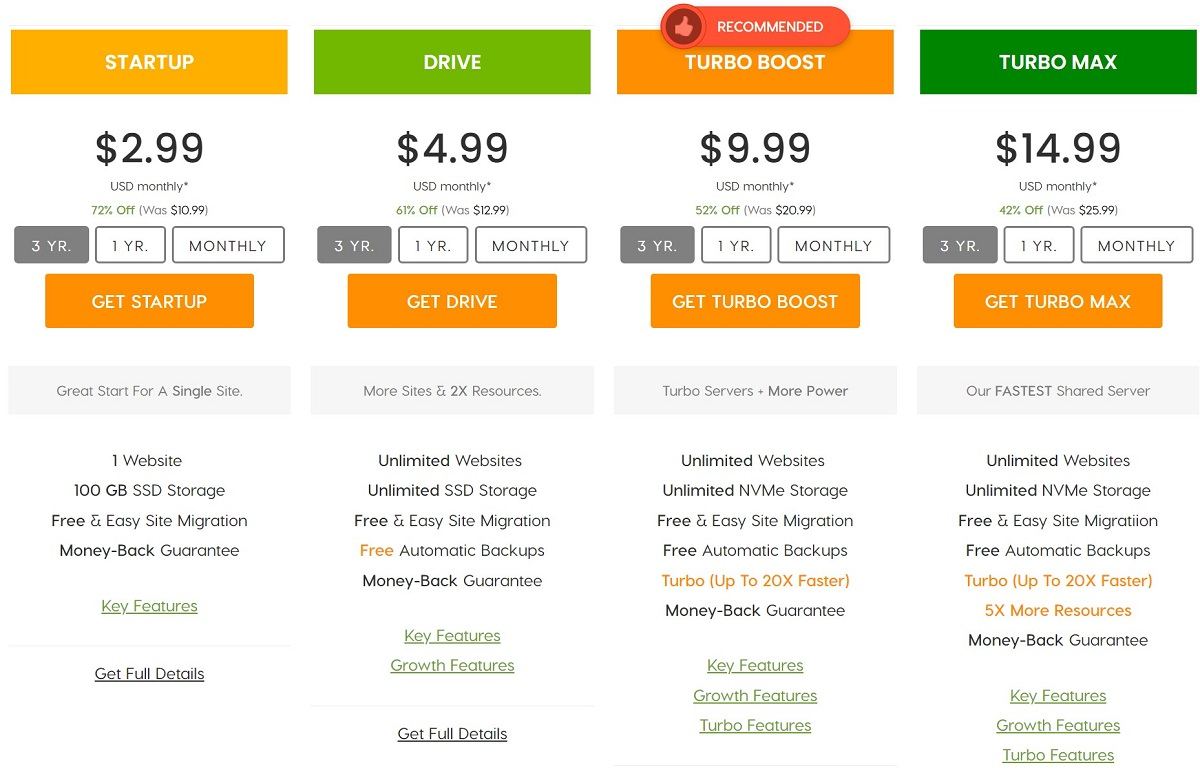Select 3 YR. billing for Turbo Boost plan
This screenshot has width=1200, height=776.
point(657,245)
